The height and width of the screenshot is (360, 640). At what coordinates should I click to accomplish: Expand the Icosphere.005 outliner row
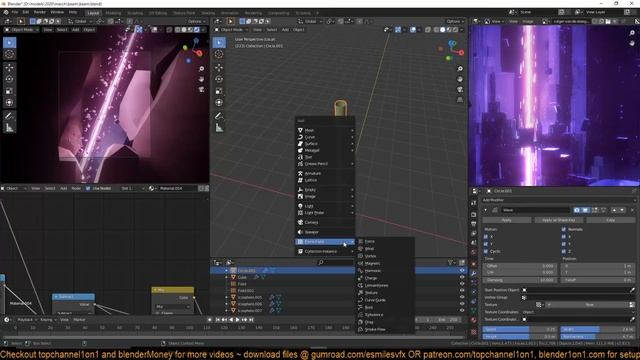click(227, 297)
